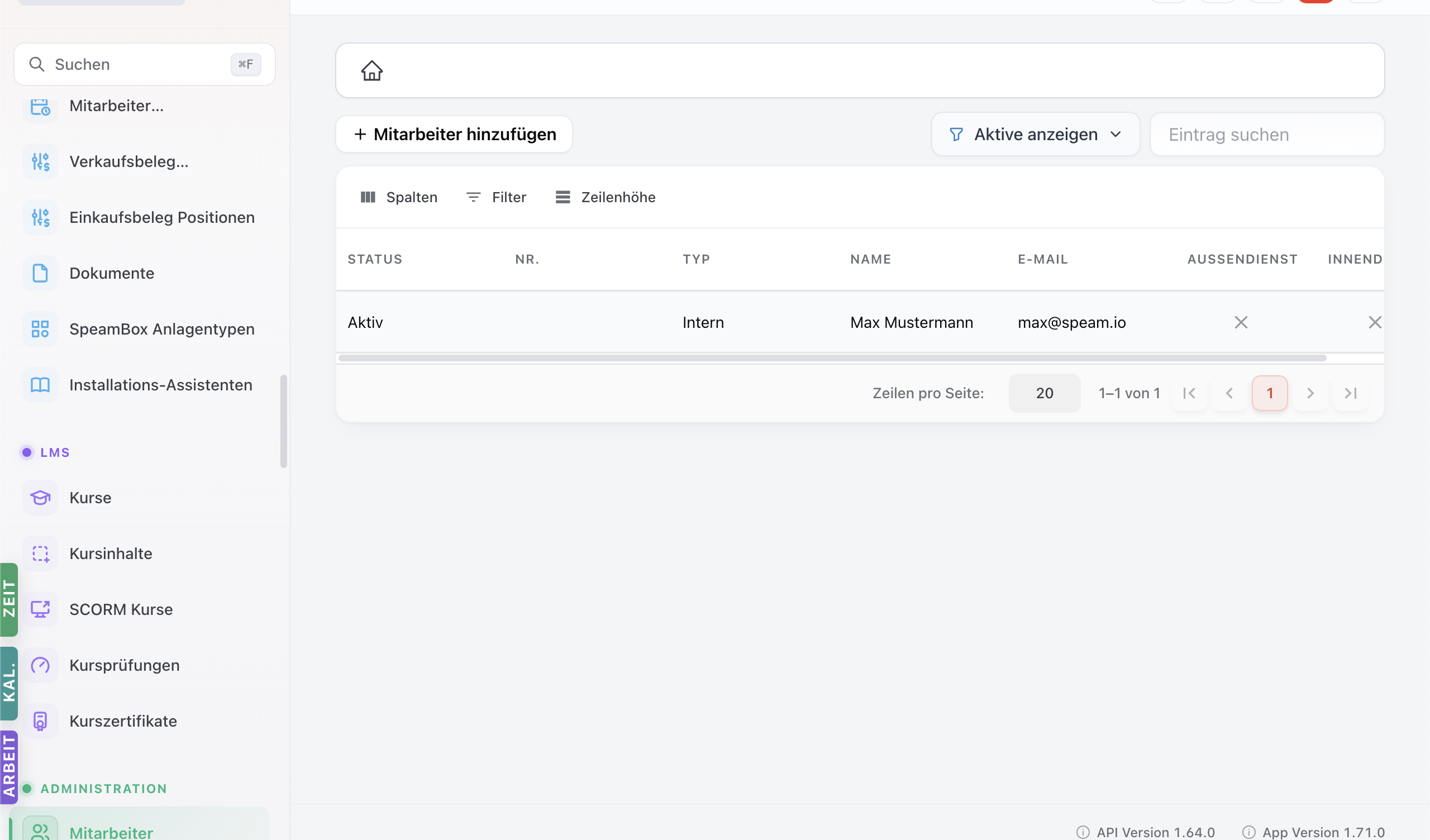Screen dimensions: 1430x840
Task: Open the Aktive anzeigen filter dropdown
Action: tap(1036, 134)
